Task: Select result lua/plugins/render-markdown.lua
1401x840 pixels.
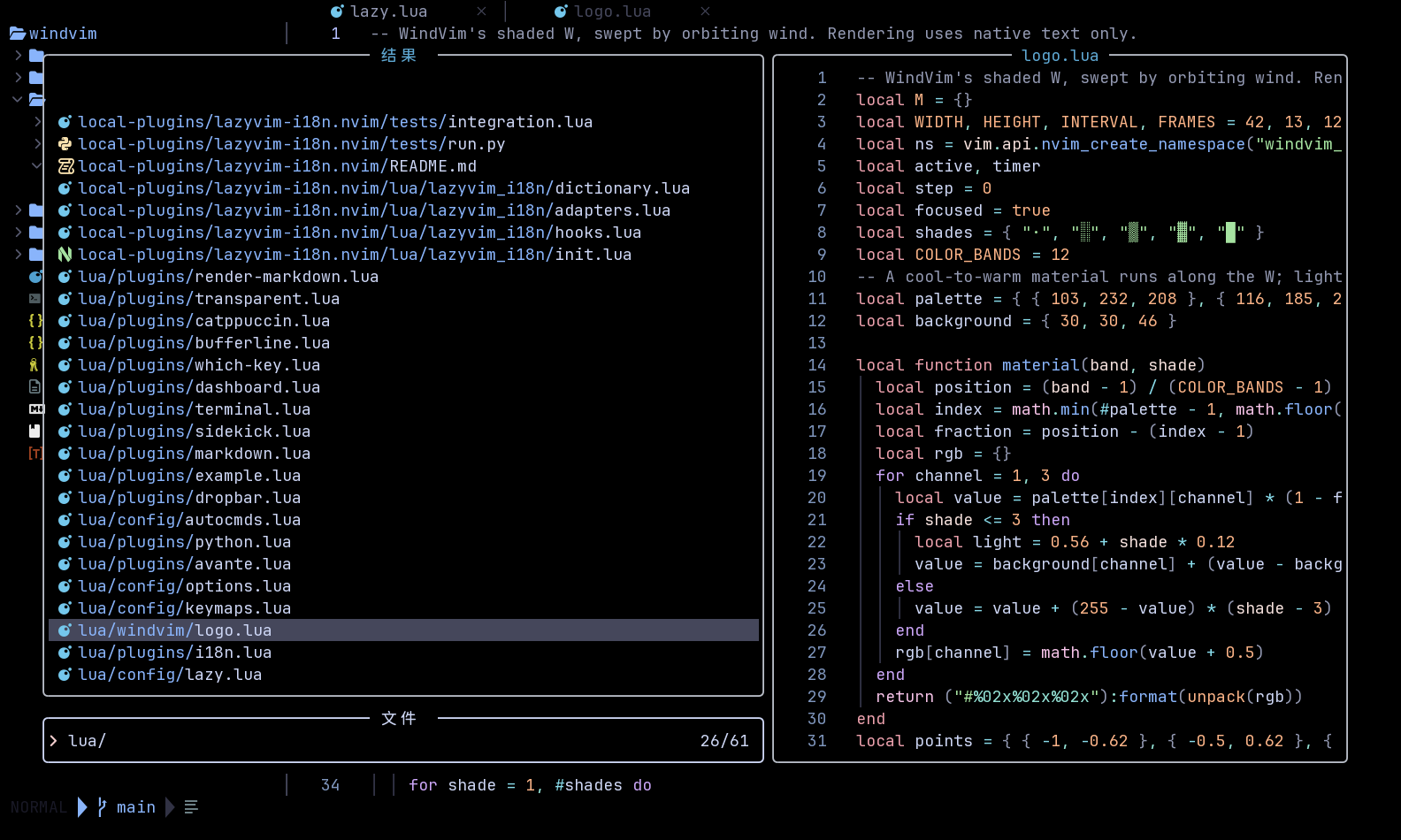Action: 403,277
